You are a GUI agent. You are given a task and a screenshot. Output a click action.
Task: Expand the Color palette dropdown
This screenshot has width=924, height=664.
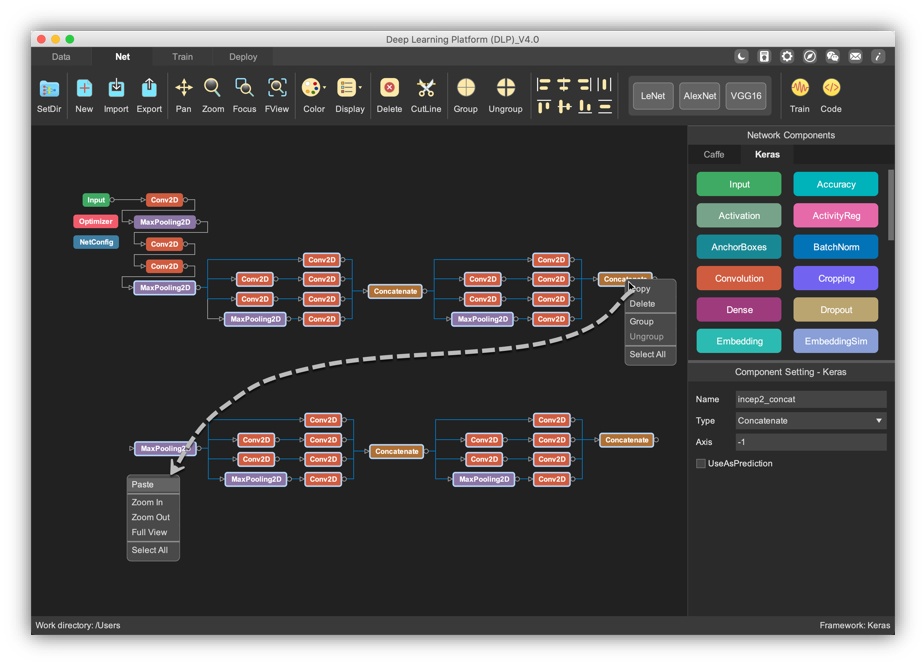tap(313, 89)
